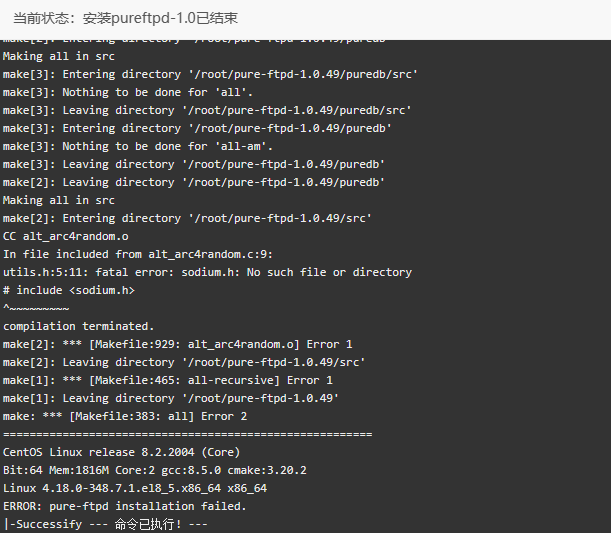Click the 'Linux 4.18.0-348.7.1.el8_5.x86_64' kernel line

tap(135, 488)
